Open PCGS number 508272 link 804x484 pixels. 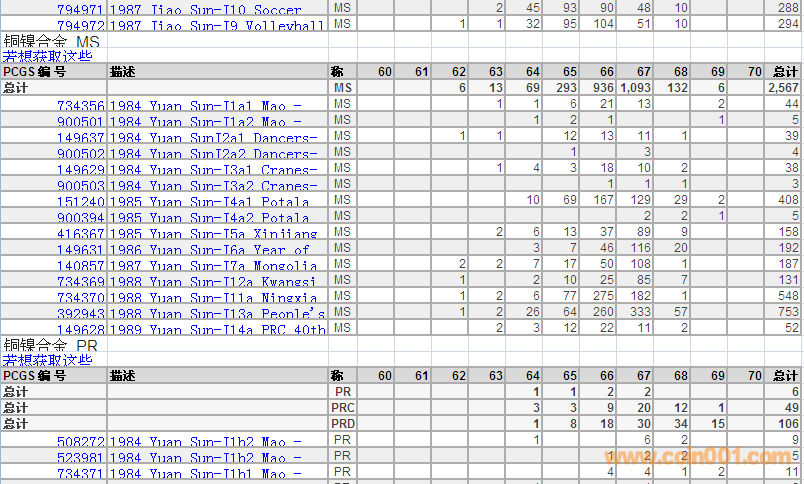pyautogui.click(x=80, y=441)
